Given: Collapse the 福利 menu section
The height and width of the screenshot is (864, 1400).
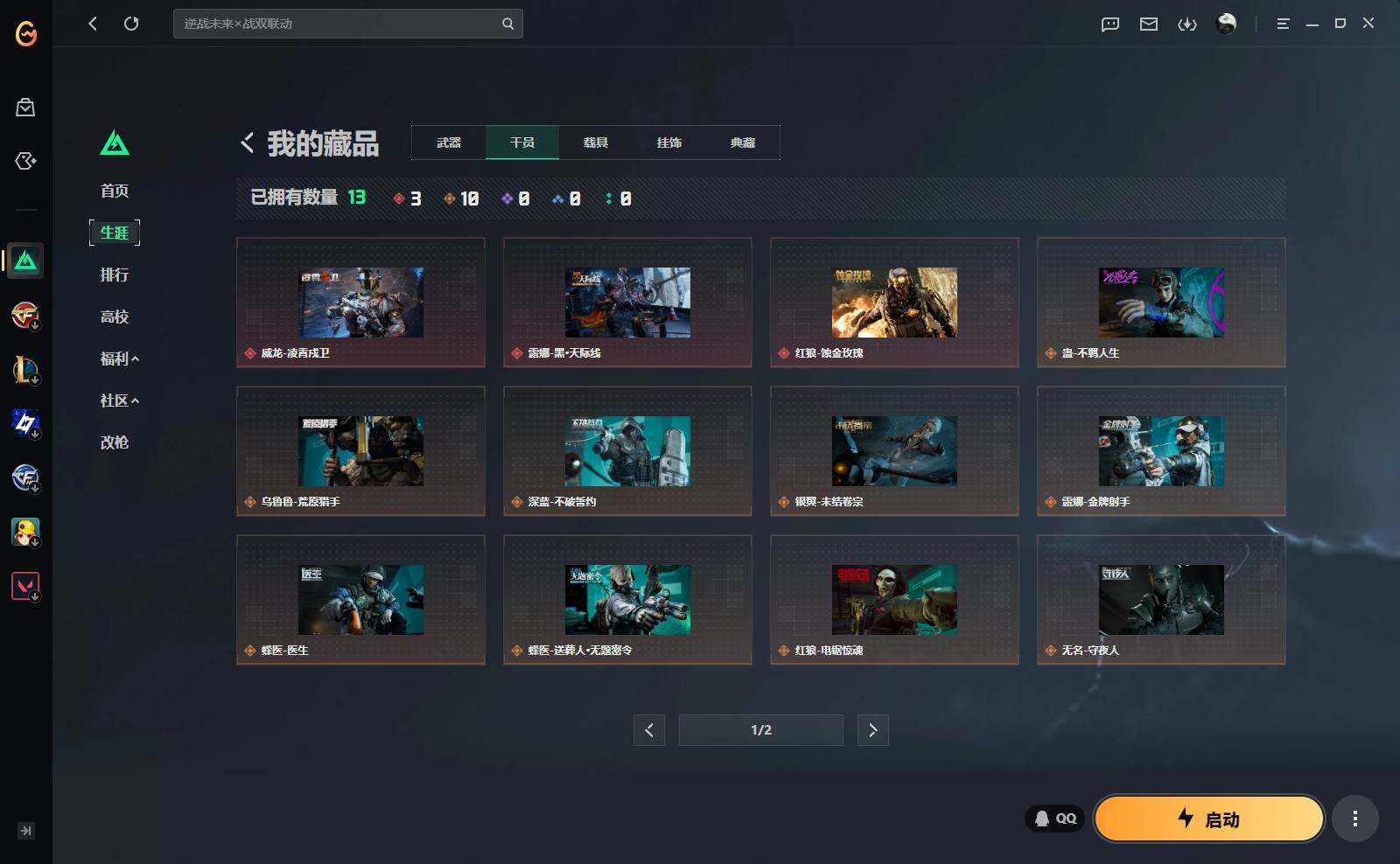Looking at the screenshot, I should click(x=120, y=359).
